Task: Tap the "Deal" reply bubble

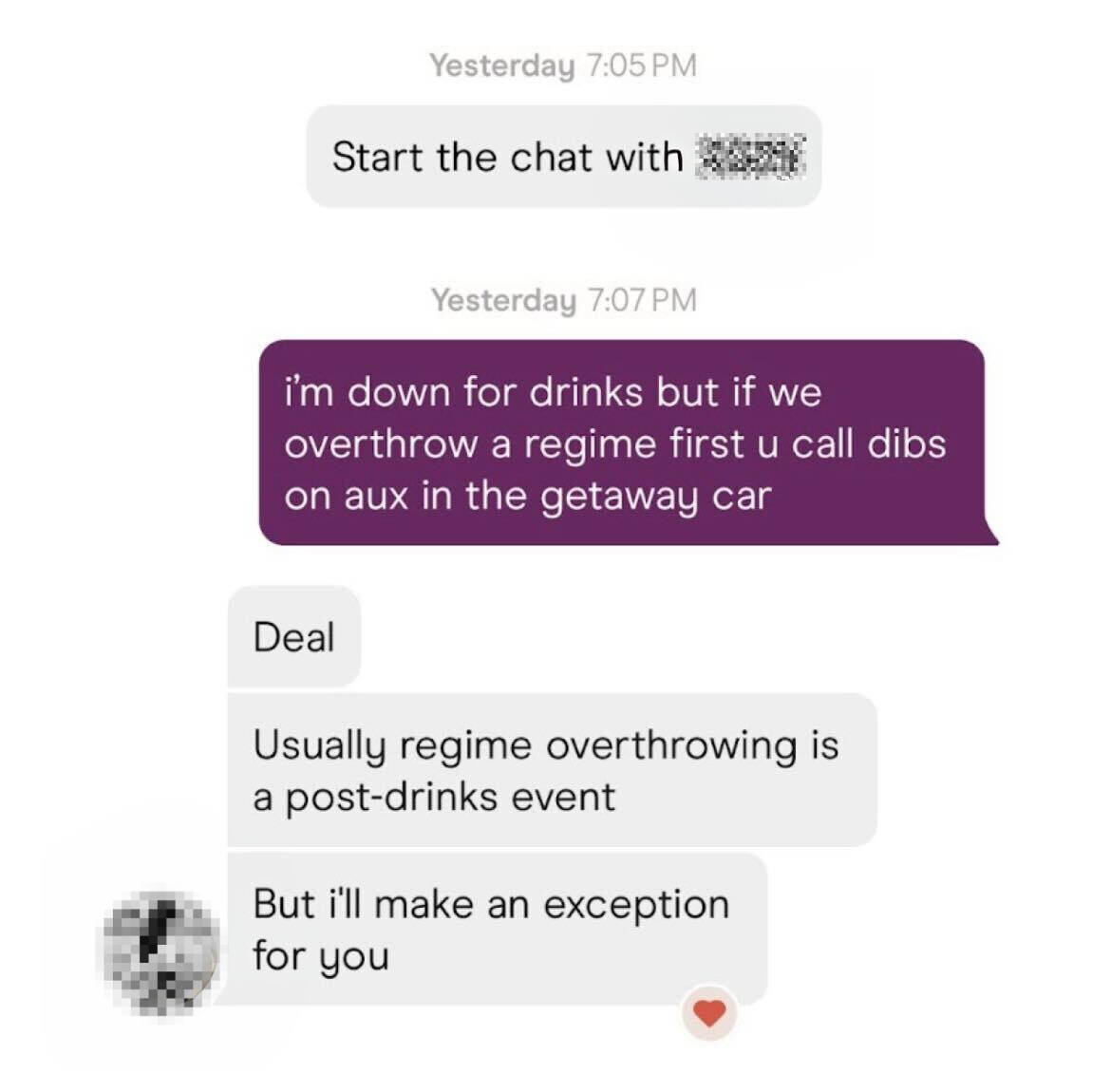Action: click(294, 636)
